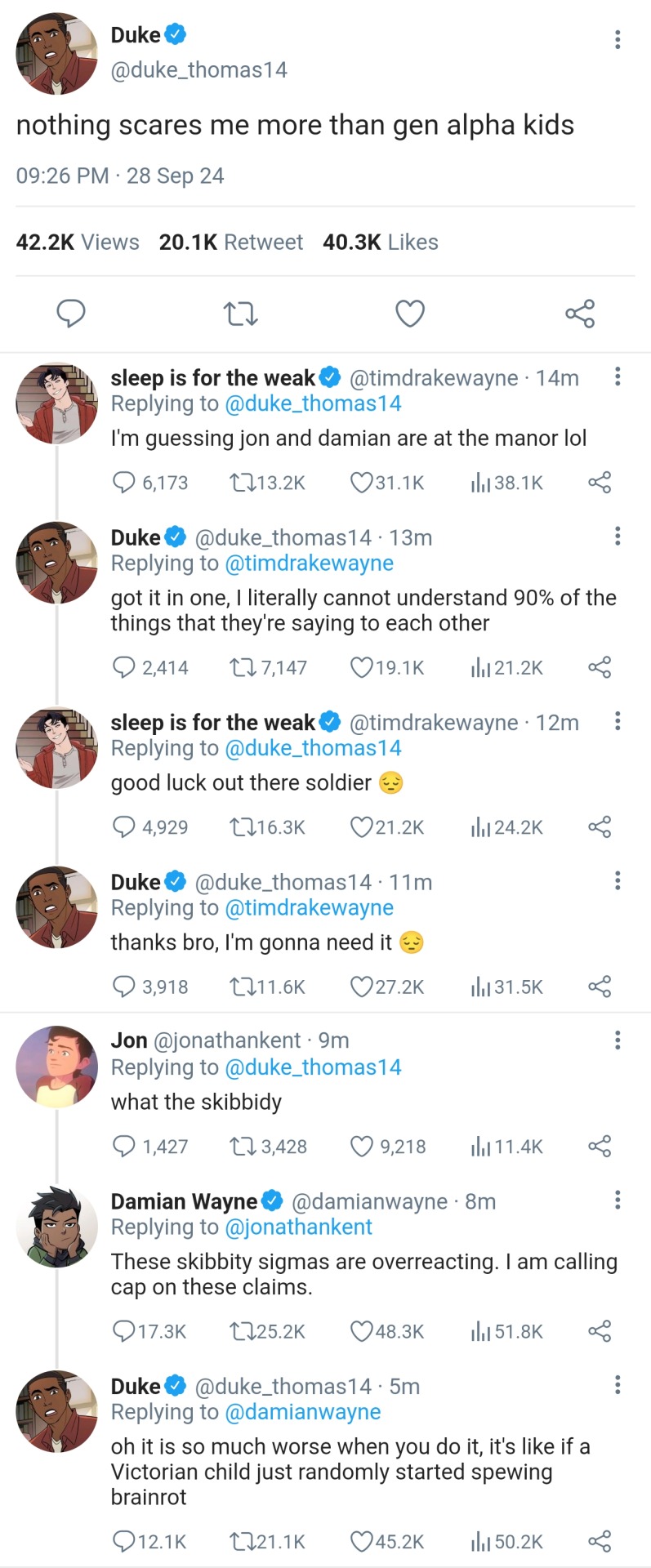Open reply icon on 'what the skibbidy' tweet
The image size is (651, 1568).
coord(123,1147)
